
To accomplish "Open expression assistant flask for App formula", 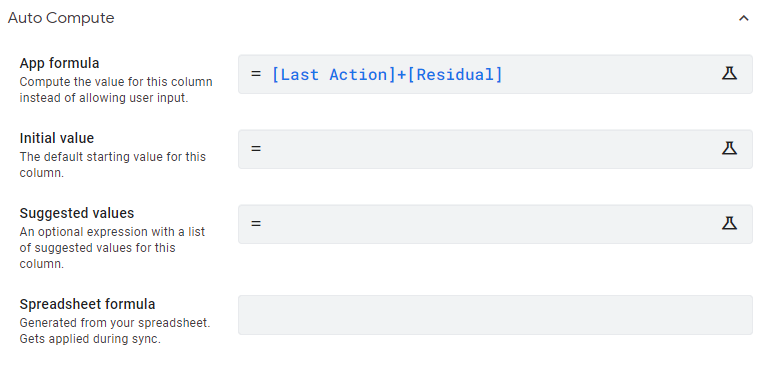I will click(x=729, y=74).
